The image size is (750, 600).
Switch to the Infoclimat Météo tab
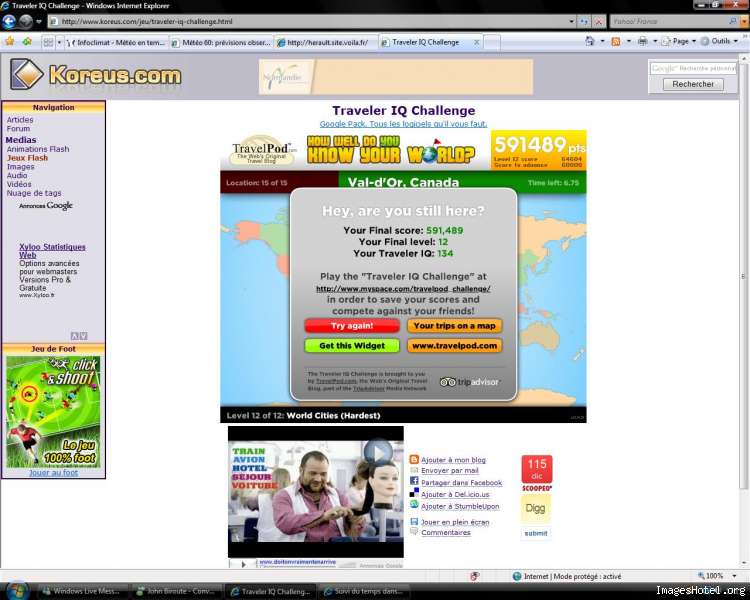[117, 43]
